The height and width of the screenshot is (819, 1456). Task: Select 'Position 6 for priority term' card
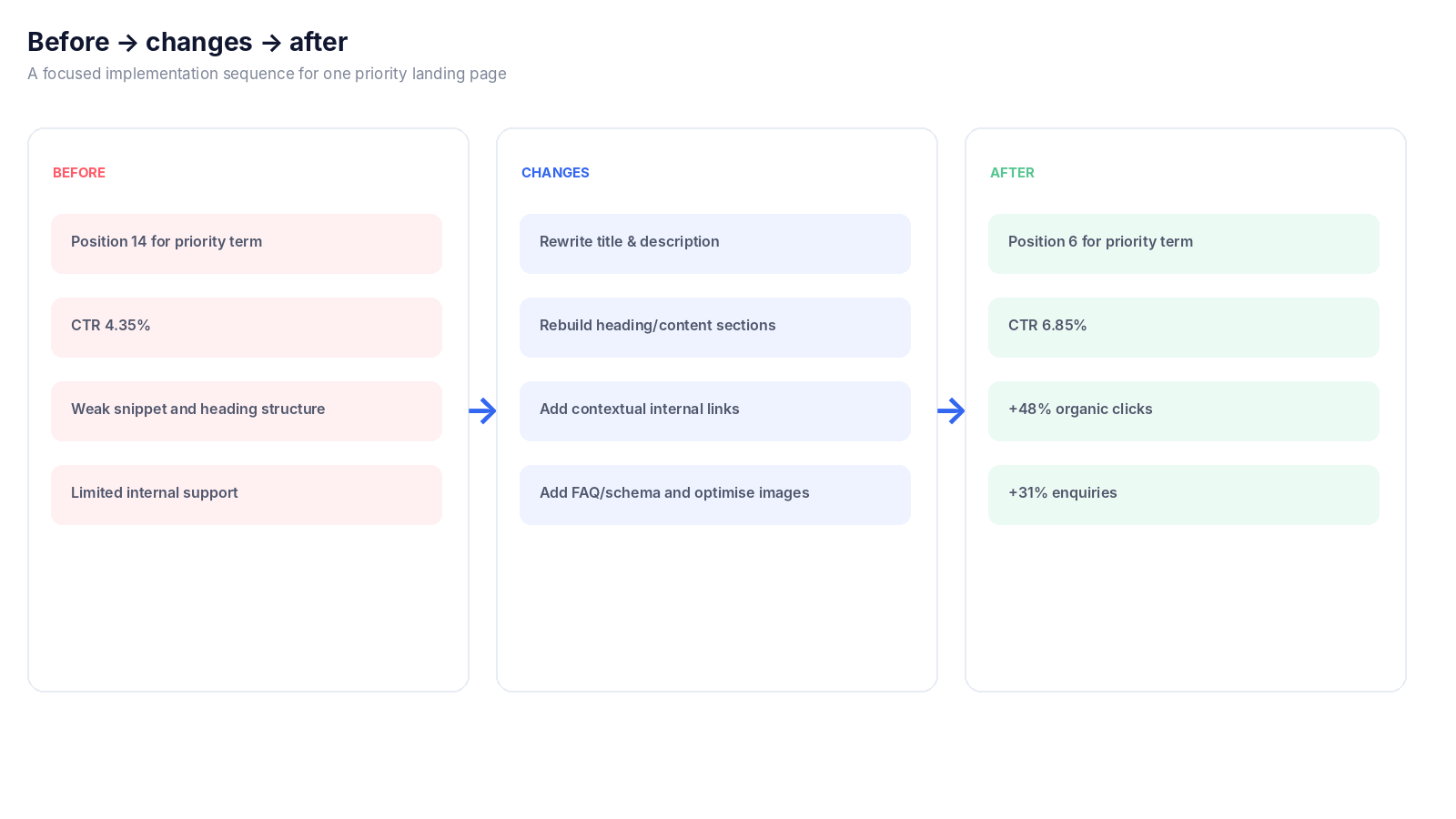tap(1184, 244)
